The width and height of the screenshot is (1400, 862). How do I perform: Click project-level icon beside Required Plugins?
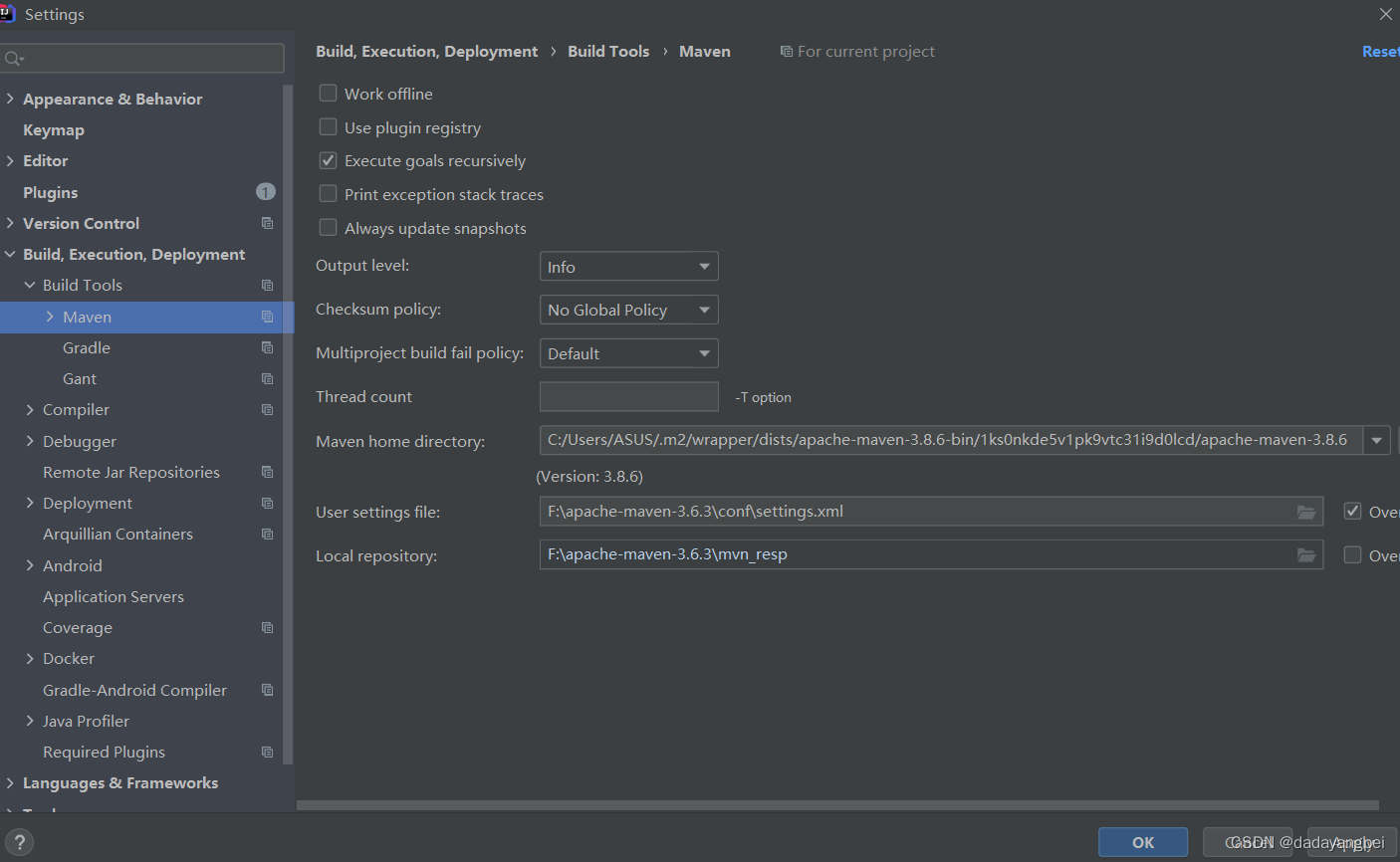coord(267,752)
